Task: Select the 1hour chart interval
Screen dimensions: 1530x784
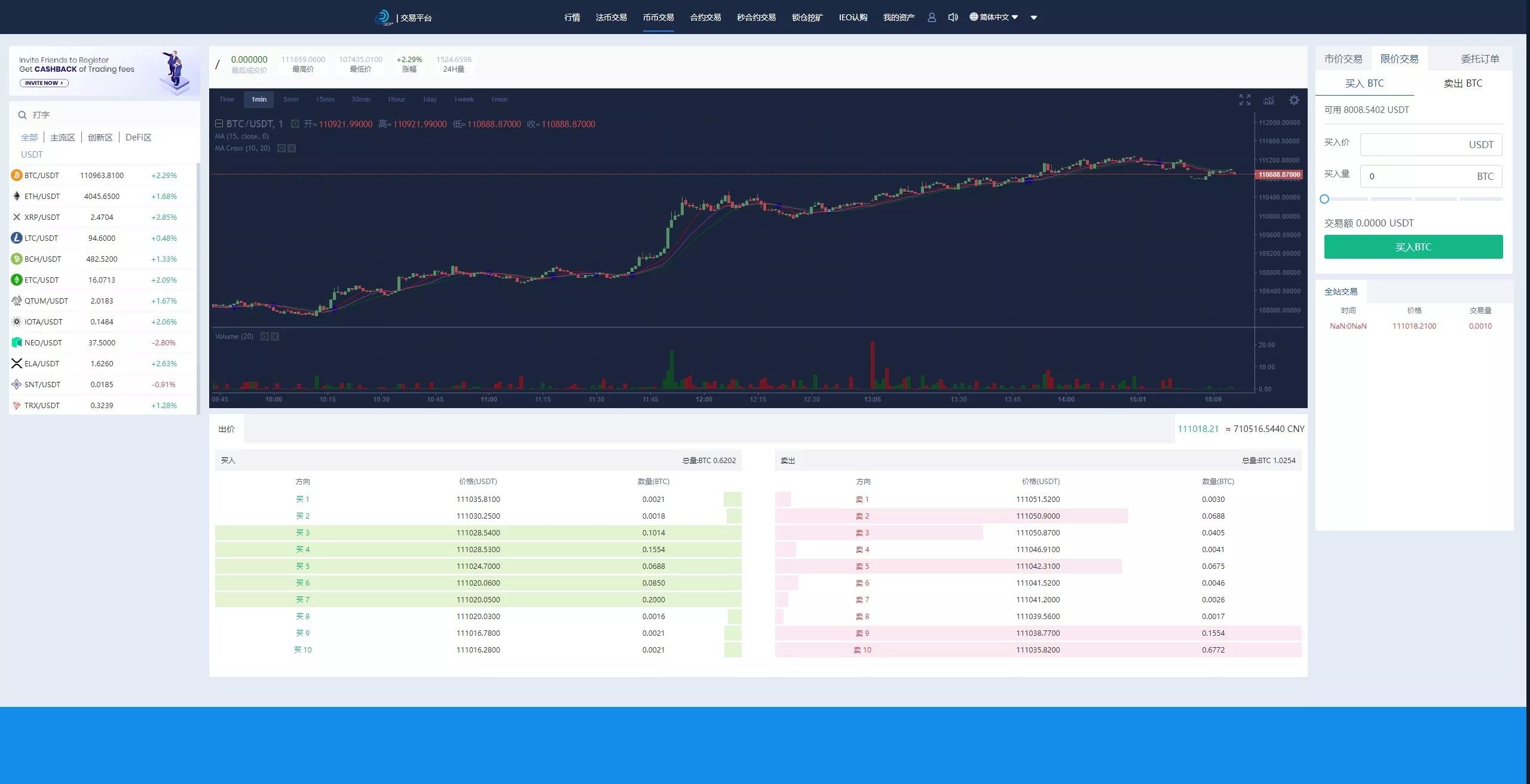Action: pos(397,99)
